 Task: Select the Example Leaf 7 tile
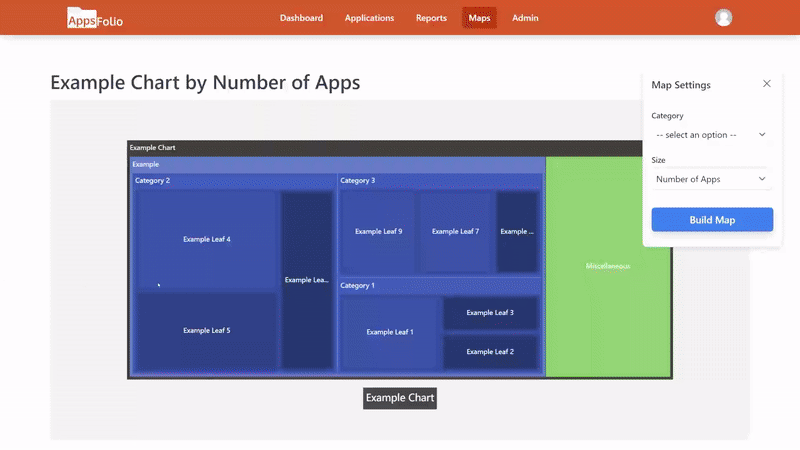455,231
